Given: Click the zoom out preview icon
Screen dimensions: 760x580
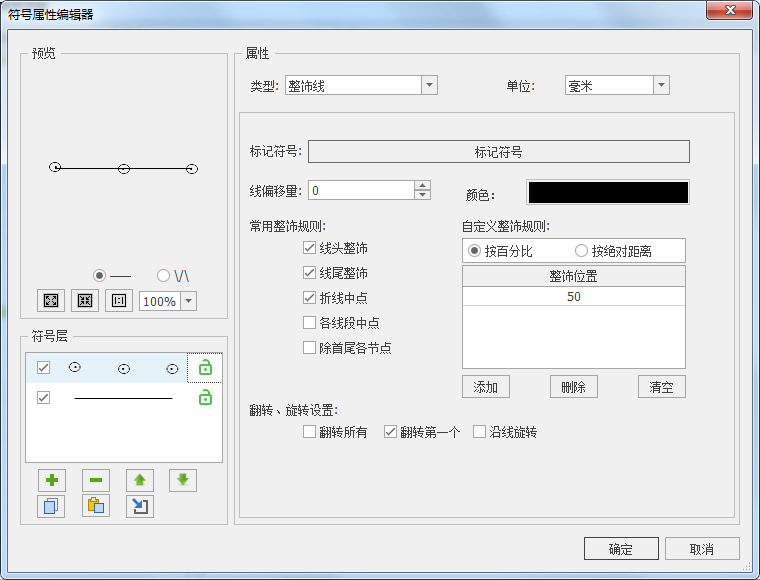Looking at the screenshot, I should click(x=85, y=301).
